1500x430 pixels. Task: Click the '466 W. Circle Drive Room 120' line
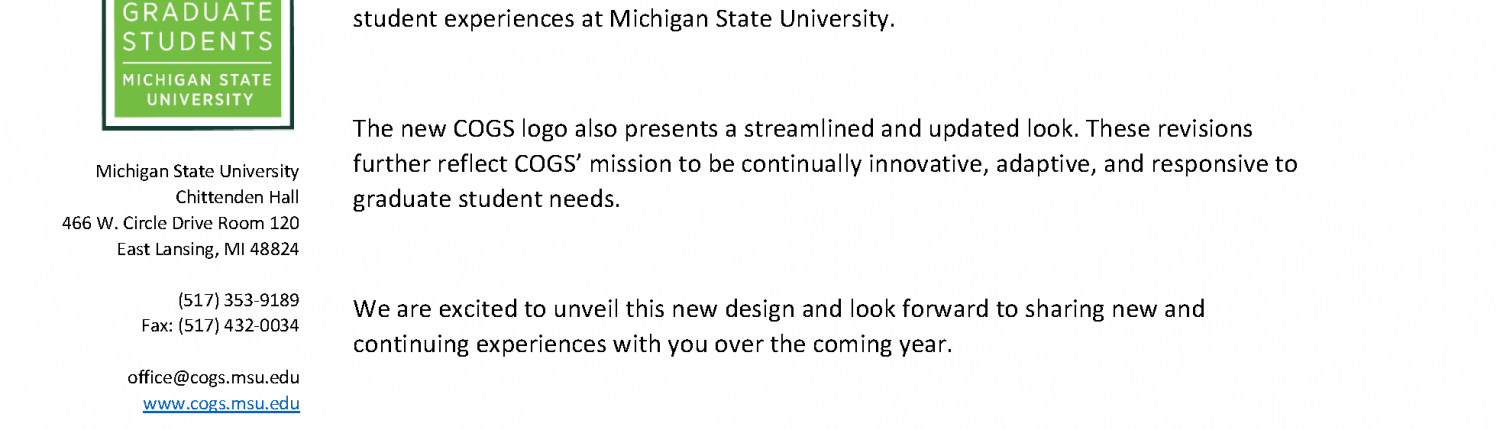coord(181,223)
